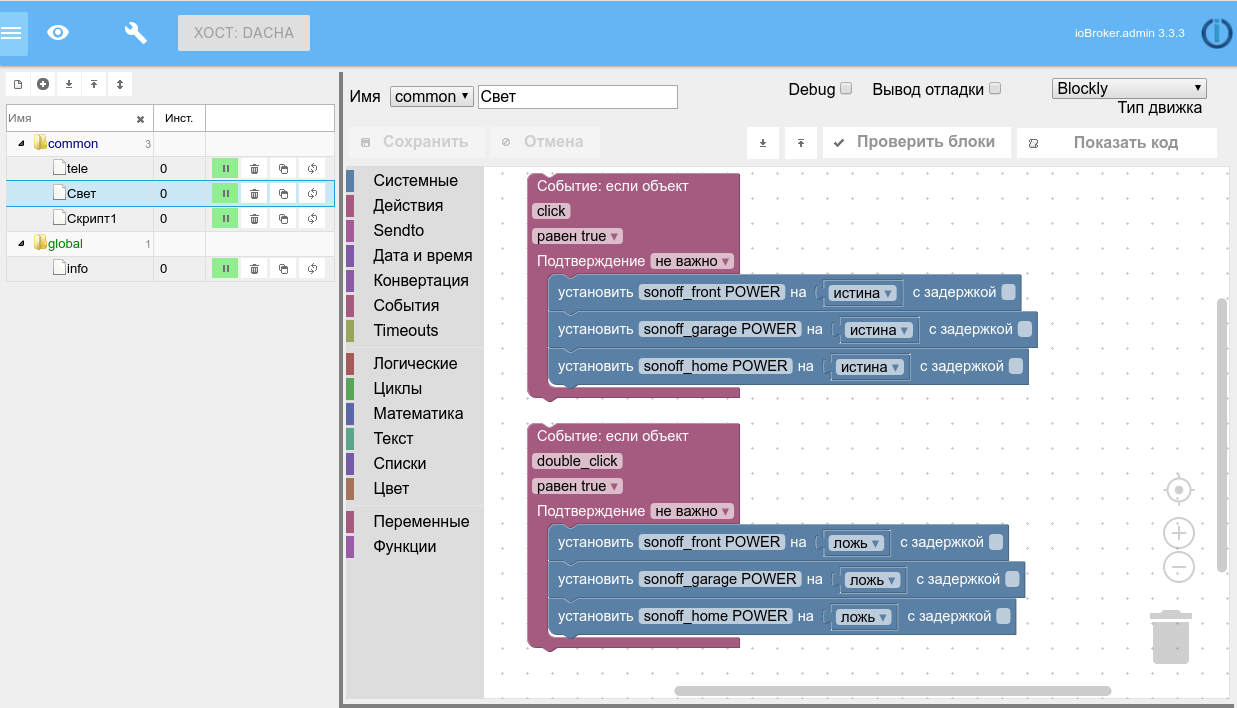The width and height of the screenshot is (1237, 708).
Task: Enable the Debug checkbox
Action: coord(846,89)
